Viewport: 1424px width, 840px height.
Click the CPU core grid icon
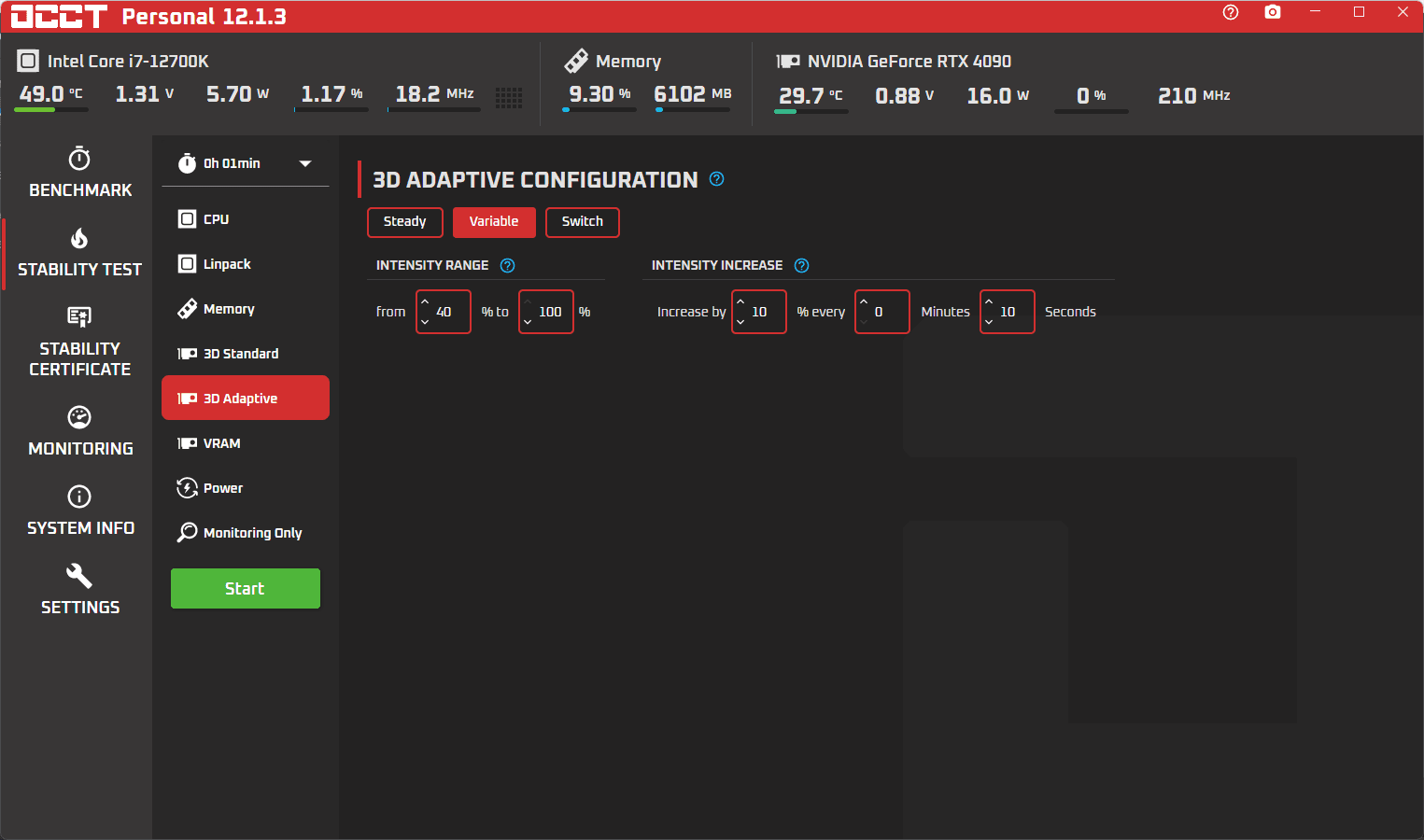click(x=509, y=98)
